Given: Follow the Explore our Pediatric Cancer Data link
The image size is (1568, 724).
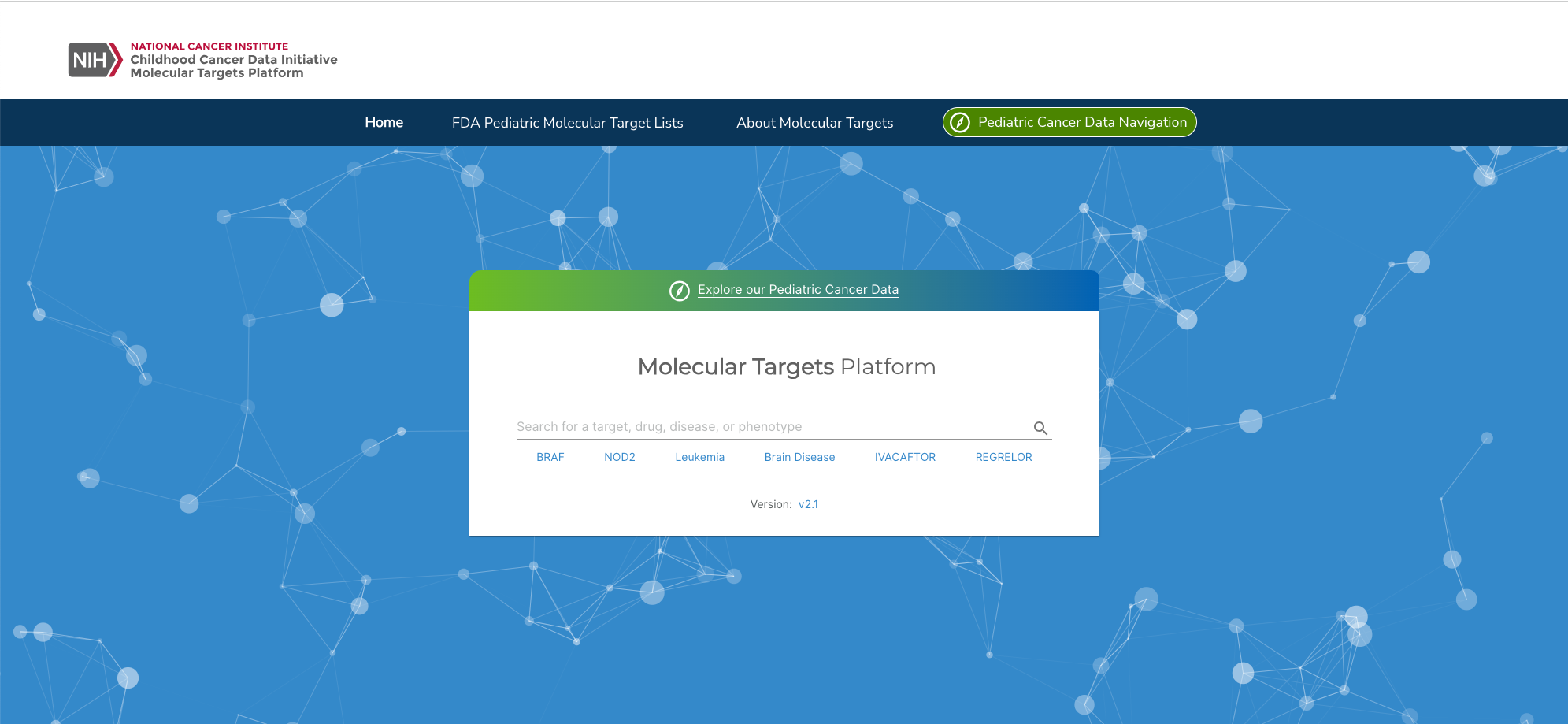Looking at the screenshot, I should tap(798, 289).
